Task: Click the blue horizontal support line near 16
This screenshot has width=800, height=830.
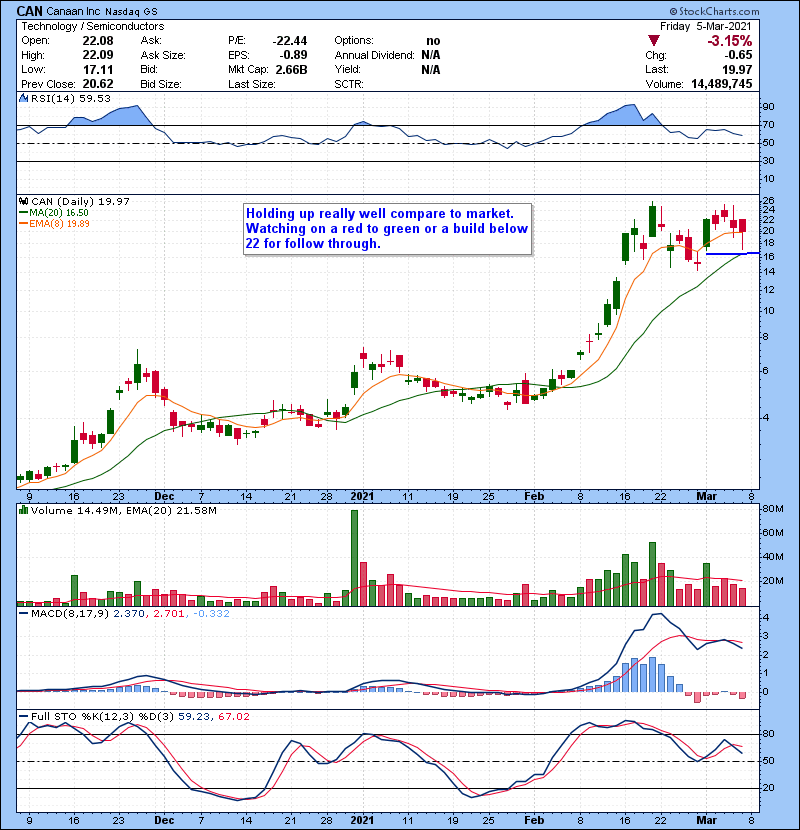Action: click(733, 254)
